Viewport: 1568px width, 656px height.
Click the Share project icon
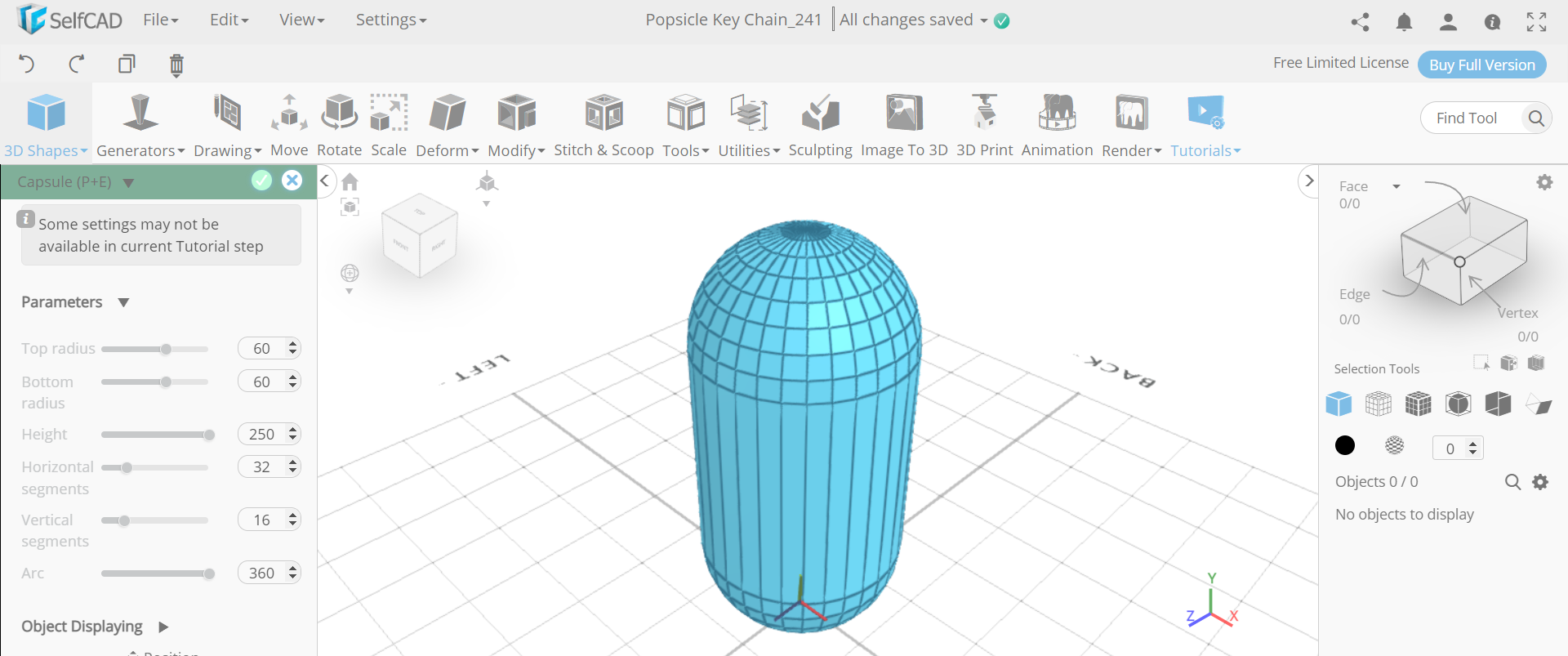(1360, 22)
